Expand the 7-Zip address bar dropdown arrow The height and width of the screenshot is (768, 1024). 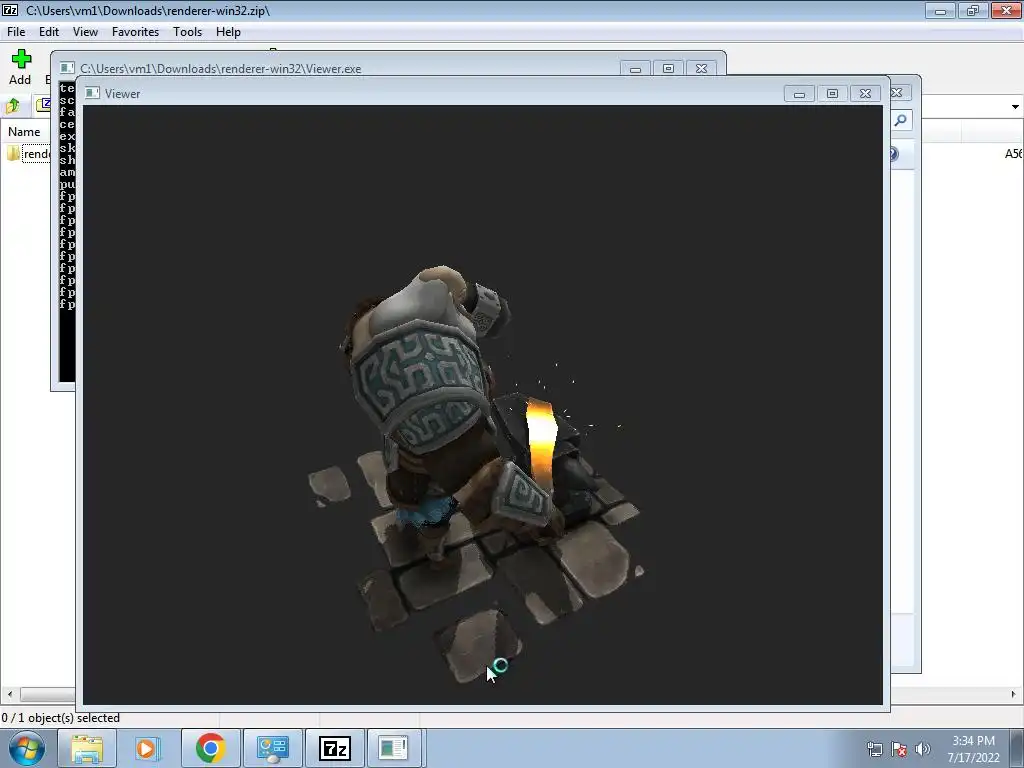[x=1015, y=106]
